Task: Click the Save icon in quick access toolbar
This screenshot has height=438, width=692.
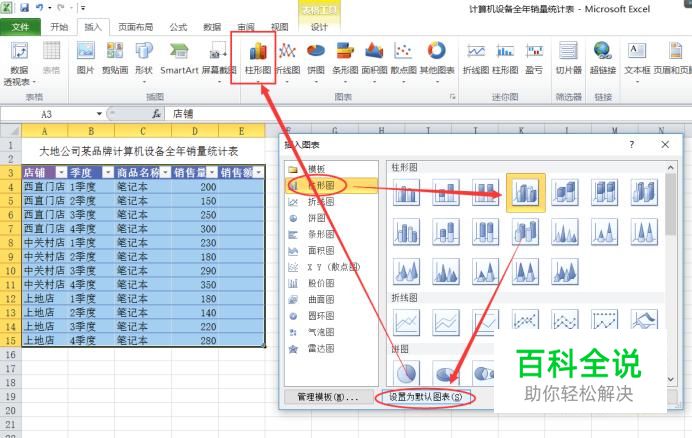Action: (25, 8)
